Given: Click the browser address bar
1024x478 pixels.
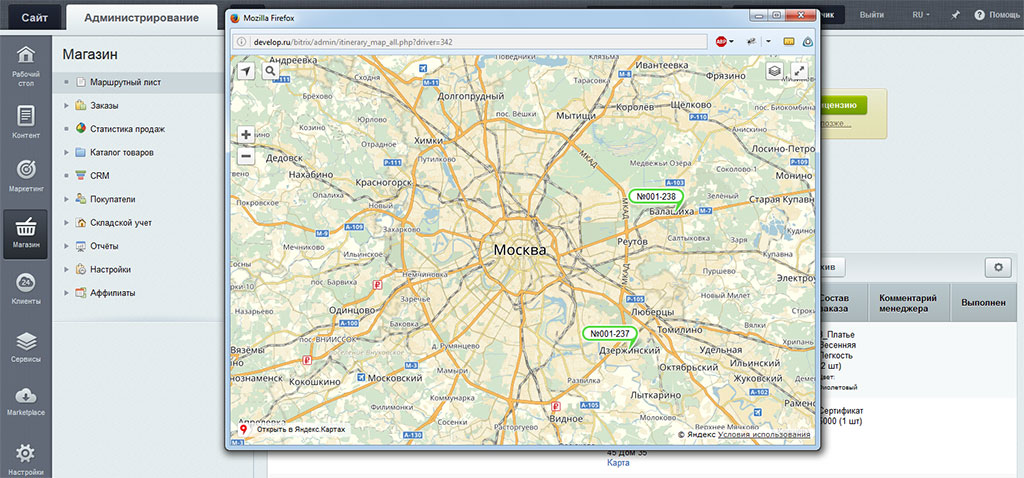Looking at the screenshot, I should click(x=470, y=42).
